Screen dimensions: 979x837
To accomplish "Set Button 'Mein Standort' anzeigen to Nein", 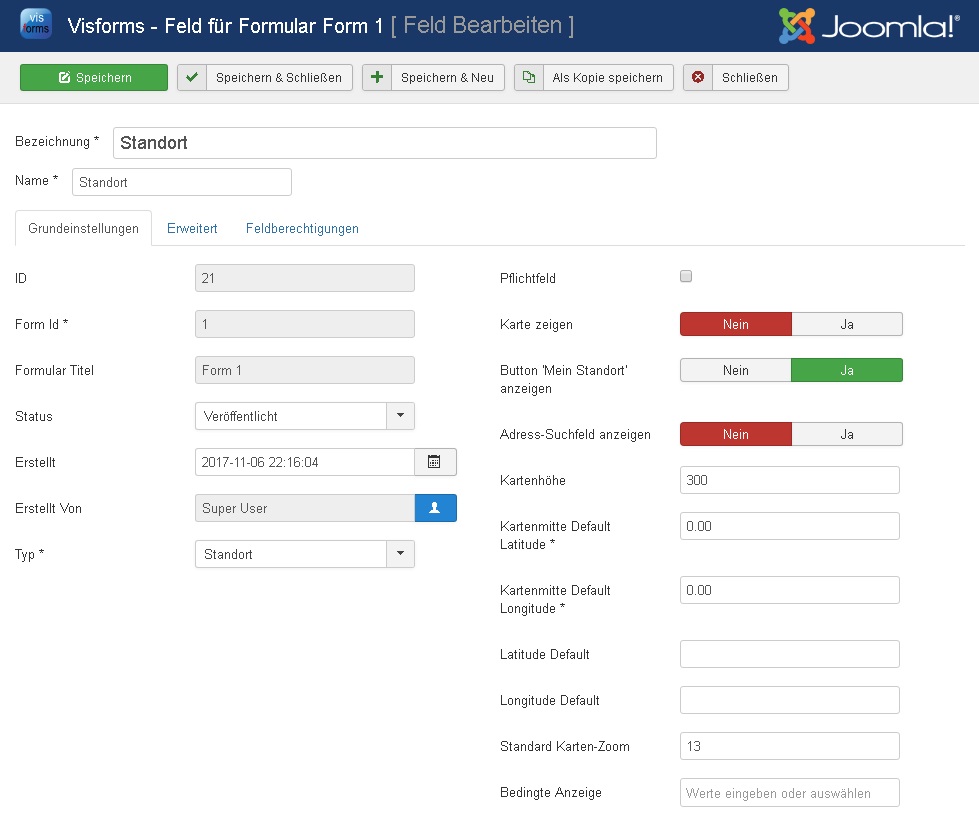I will 736,370.
